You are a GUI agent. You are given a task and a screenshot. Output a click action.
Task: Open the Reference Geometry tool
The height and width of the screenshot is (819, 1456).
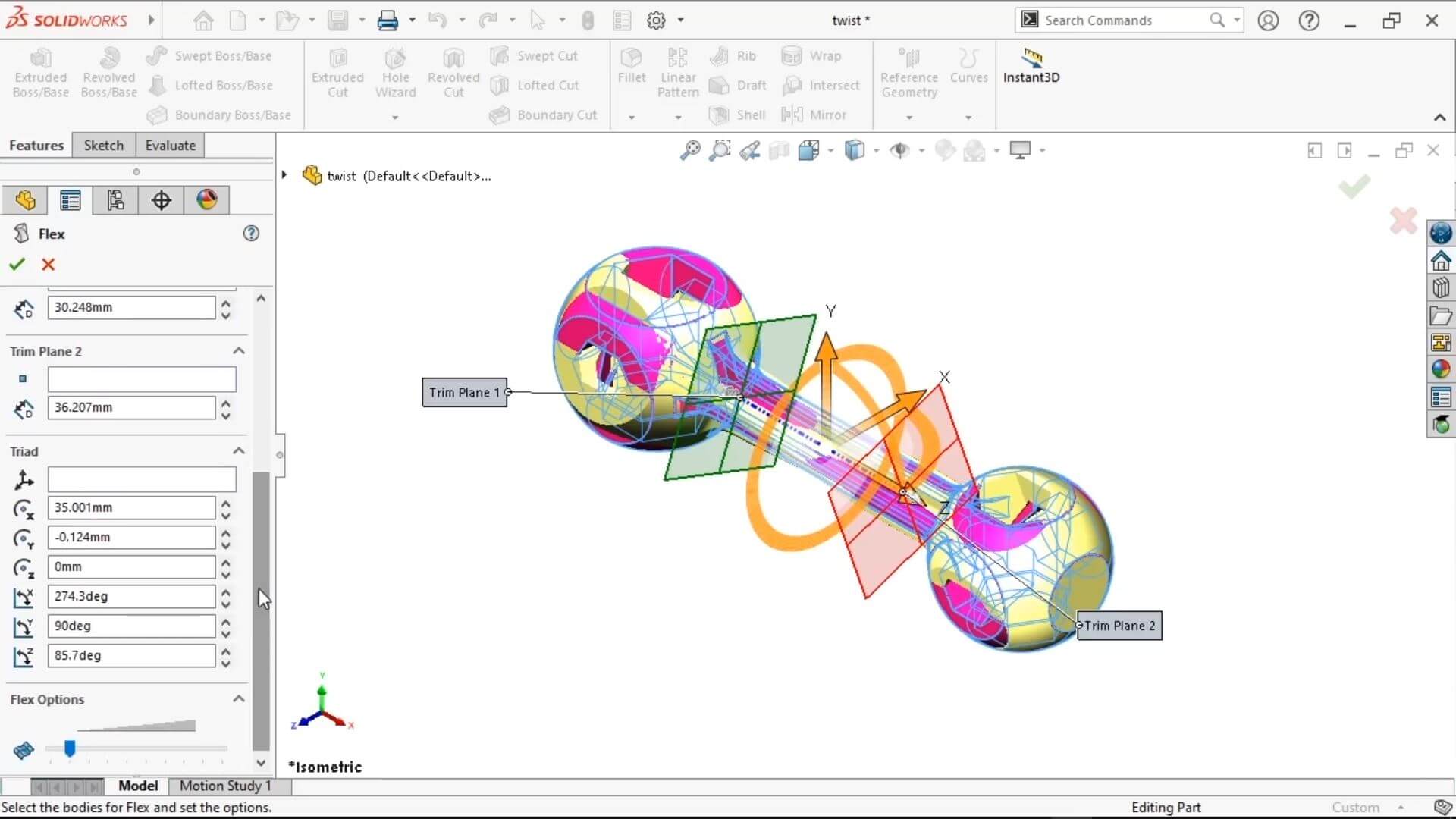pos(908,72)
